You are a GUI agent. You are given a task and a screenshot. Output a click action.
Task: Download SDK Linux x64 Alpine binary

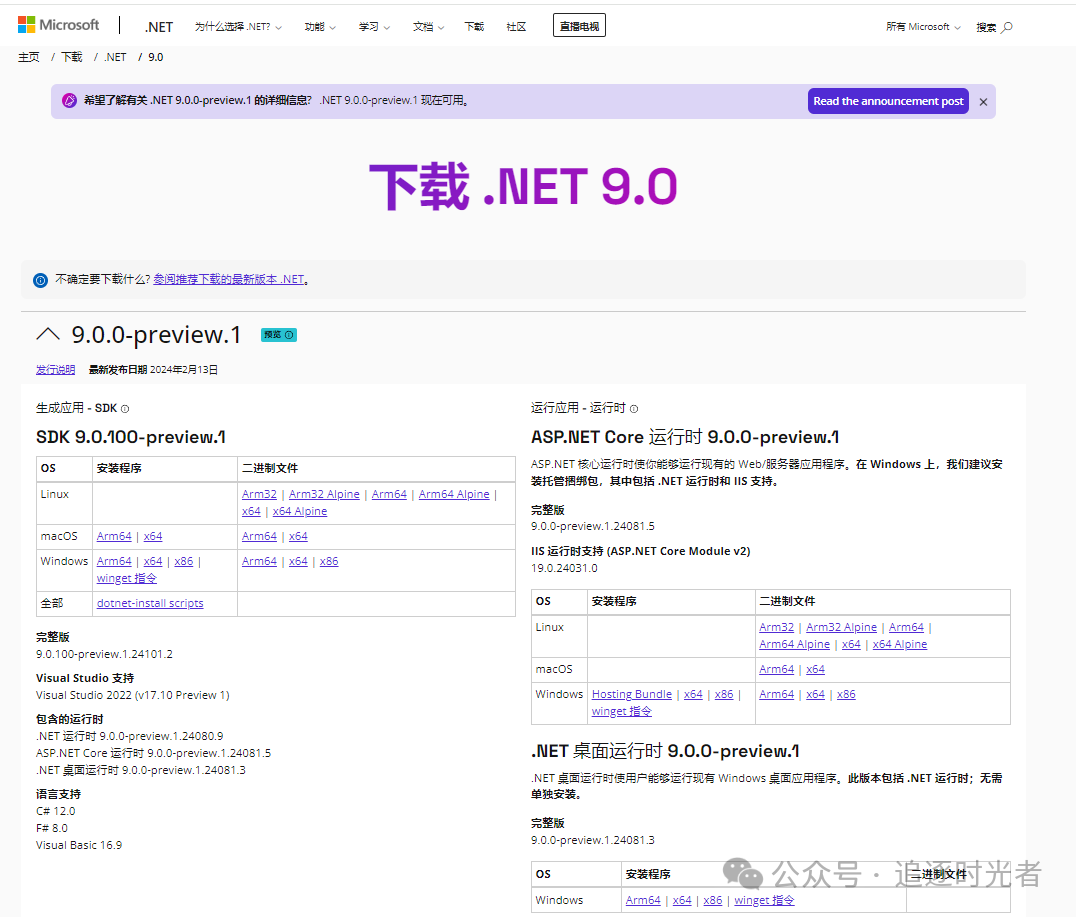300,511
